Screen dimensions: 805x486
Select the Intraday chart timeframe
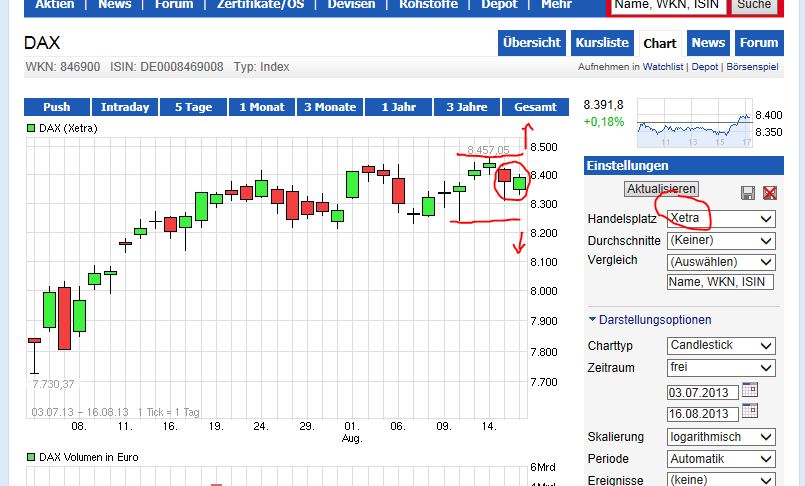(125, 107)
